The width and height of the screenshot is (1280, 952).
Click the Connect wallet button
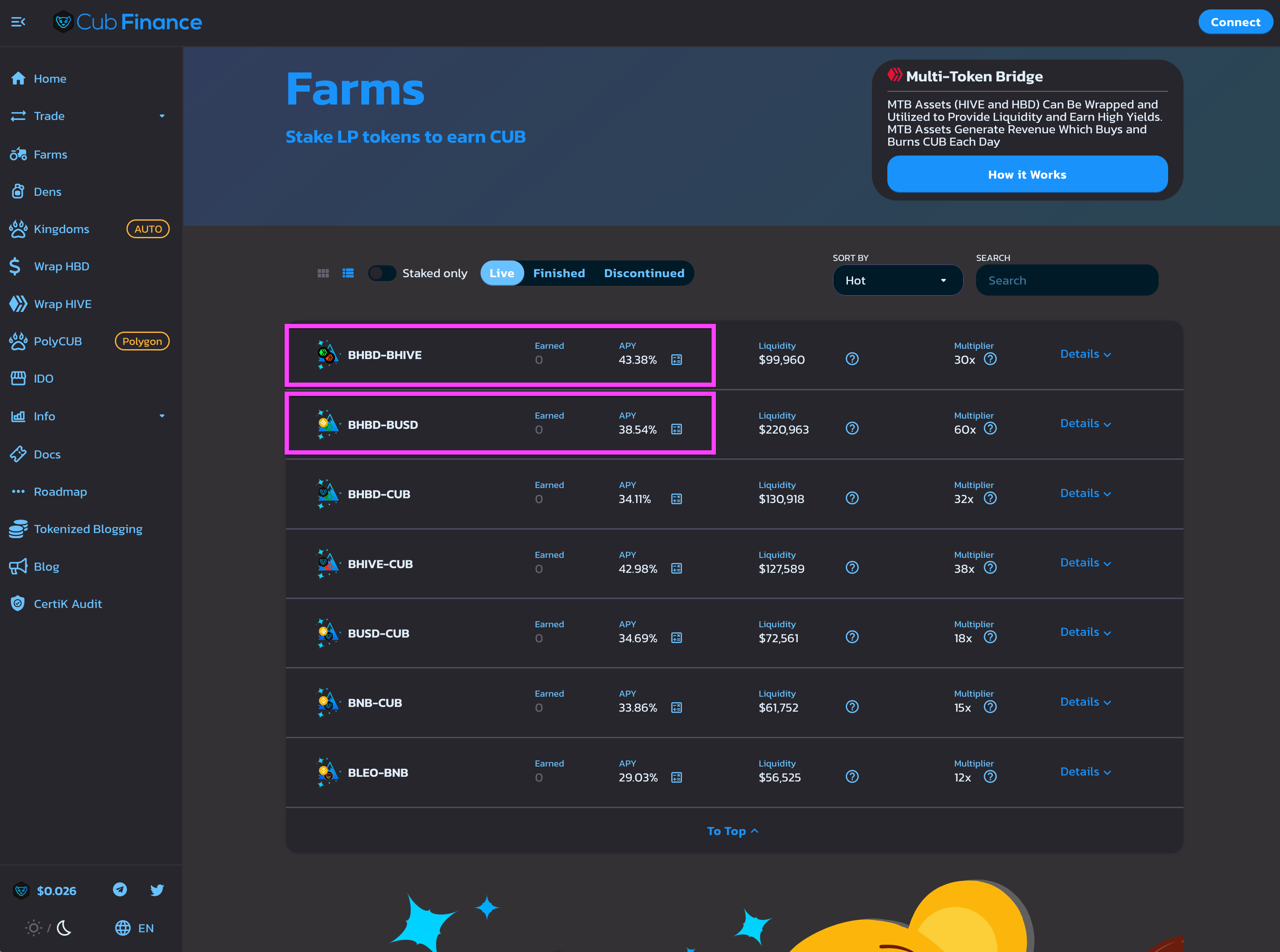click(x=1235, y=22)
